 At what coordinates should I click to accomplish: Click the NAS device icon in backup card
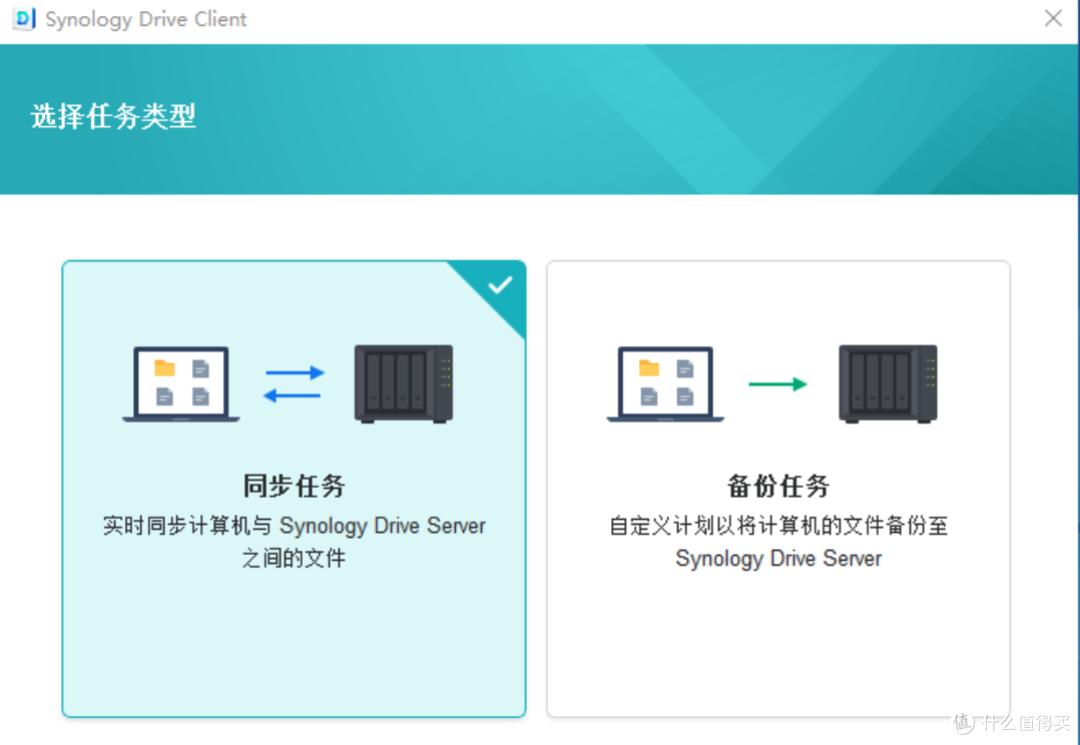pyautogui.click(x=889, y=384)
